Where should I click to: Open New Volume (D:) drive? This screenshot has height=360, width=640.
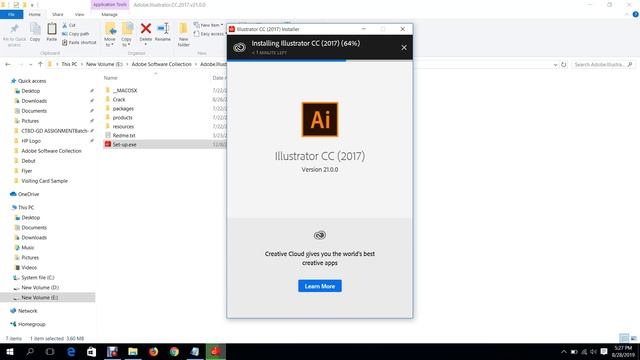(40, 288)
